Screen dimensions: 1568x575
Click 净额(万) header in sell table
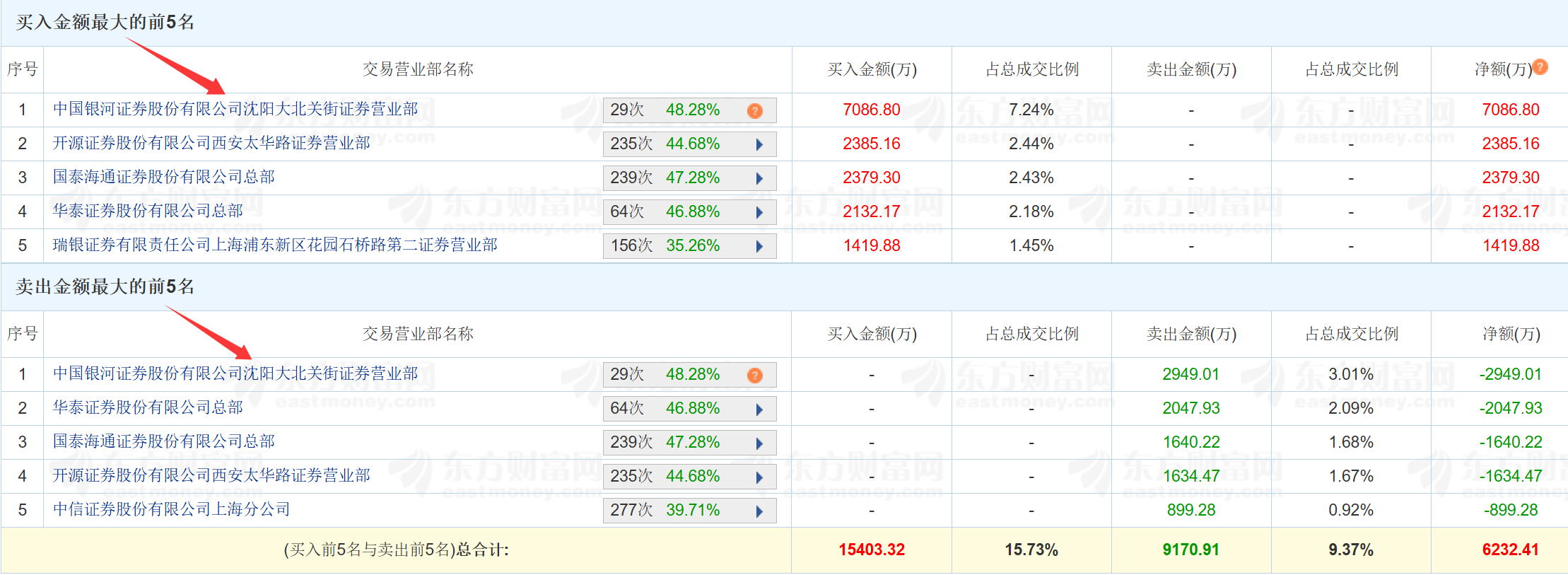(x=1511, y=334)
